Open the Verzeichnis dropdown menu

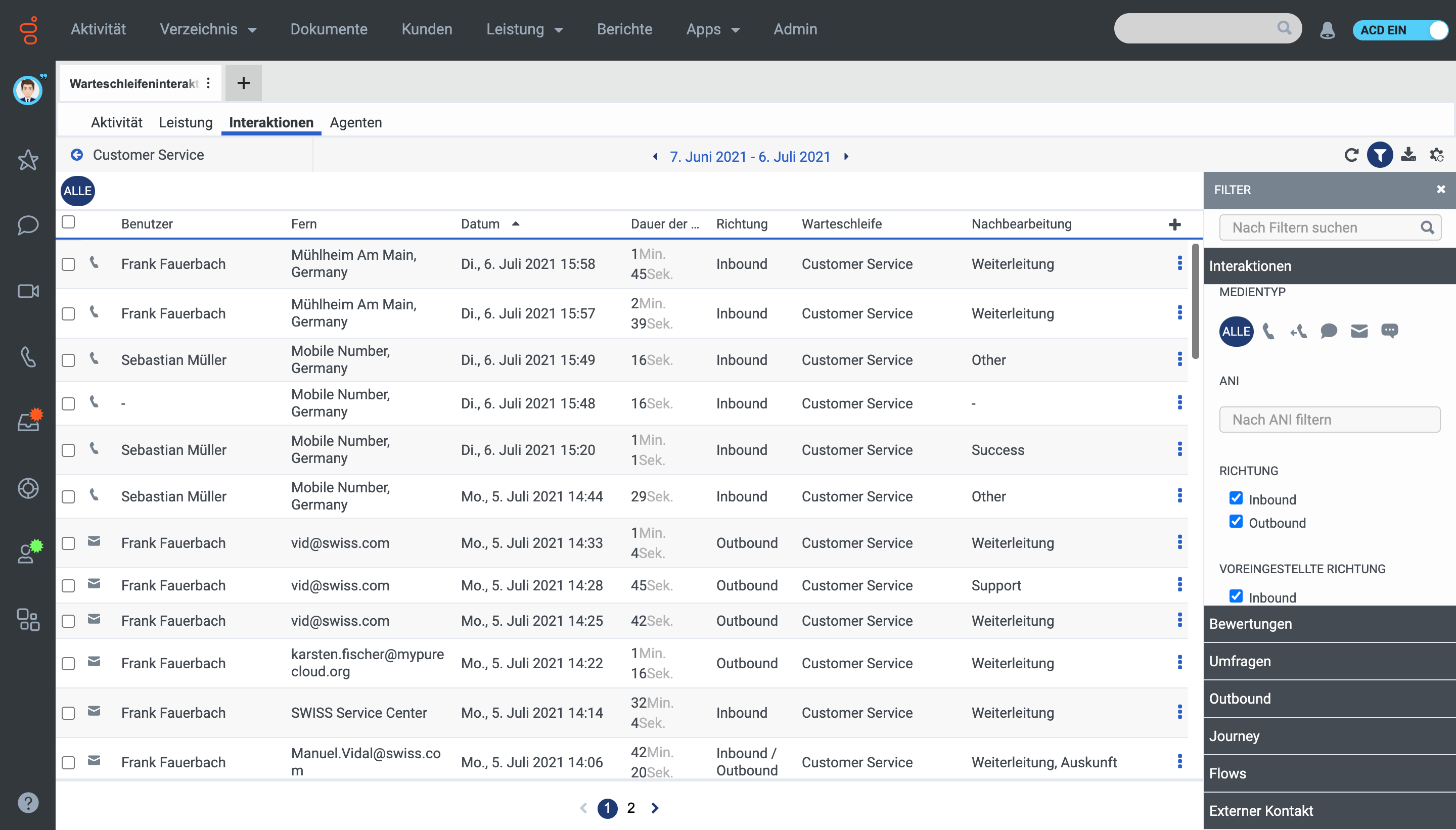tap(207, 30)
